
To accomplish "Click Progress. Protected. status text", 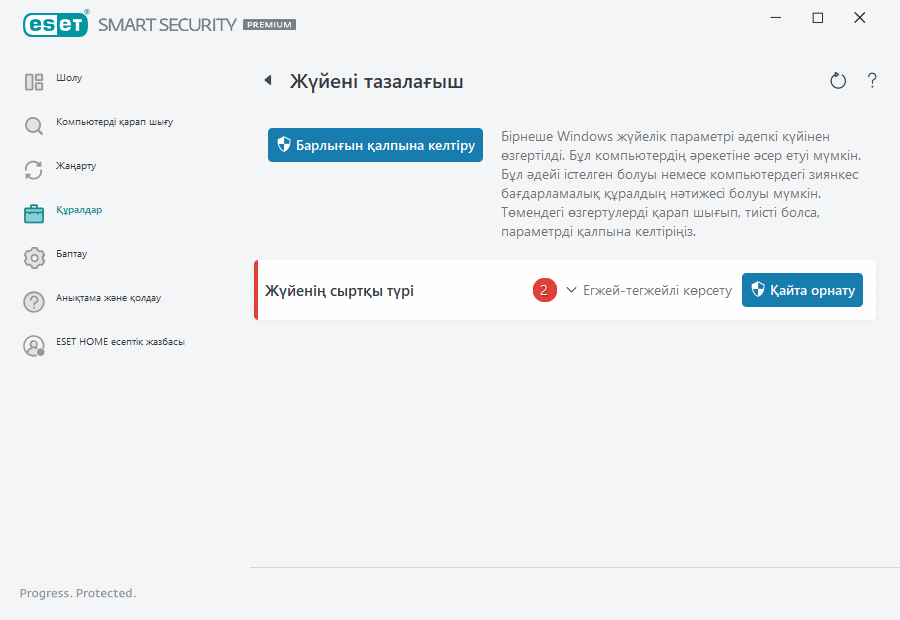I will coord(77,593).
